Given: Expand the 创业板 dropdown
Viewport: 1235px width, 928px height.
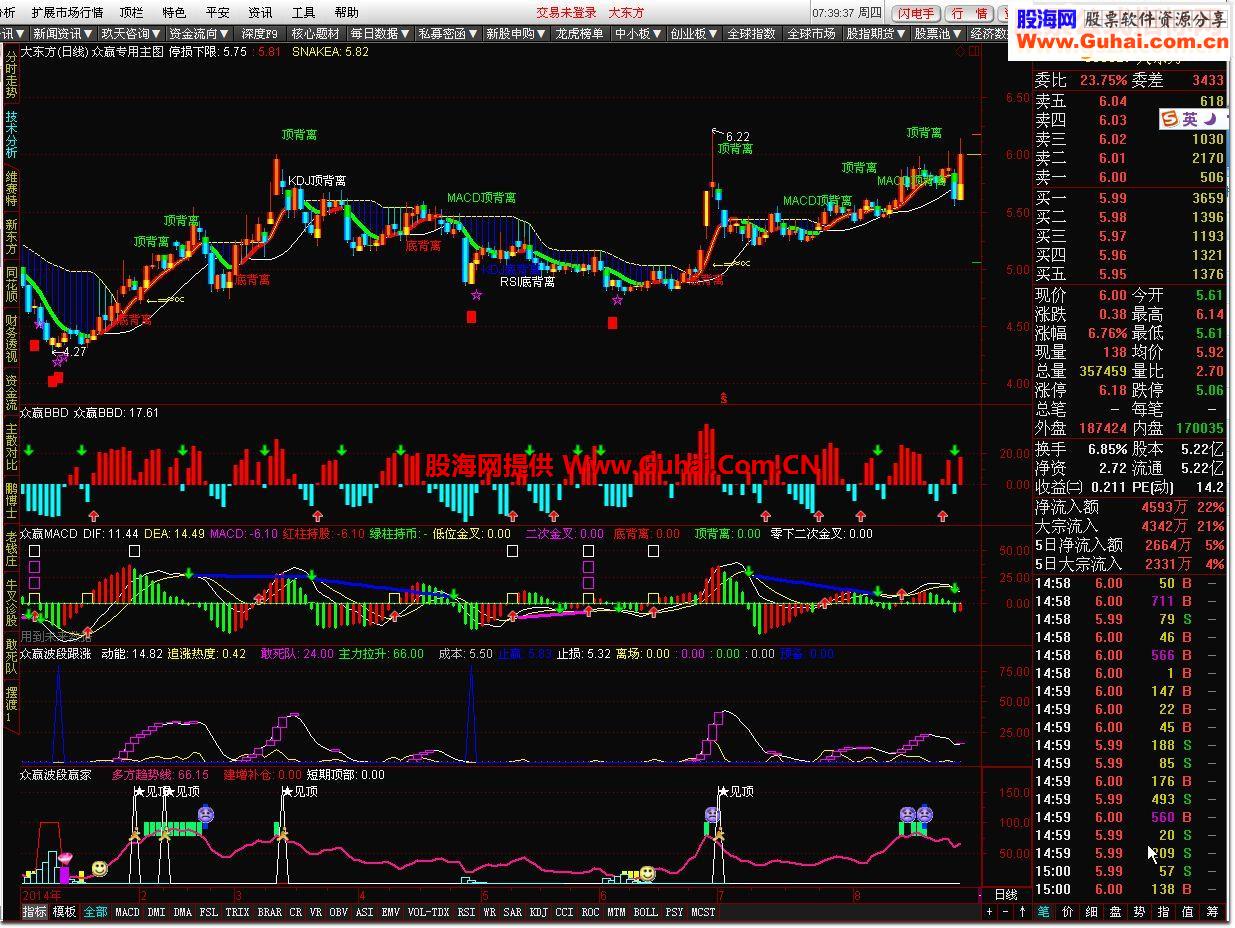Looking at the screenshot, I should [x=694, y=34].
